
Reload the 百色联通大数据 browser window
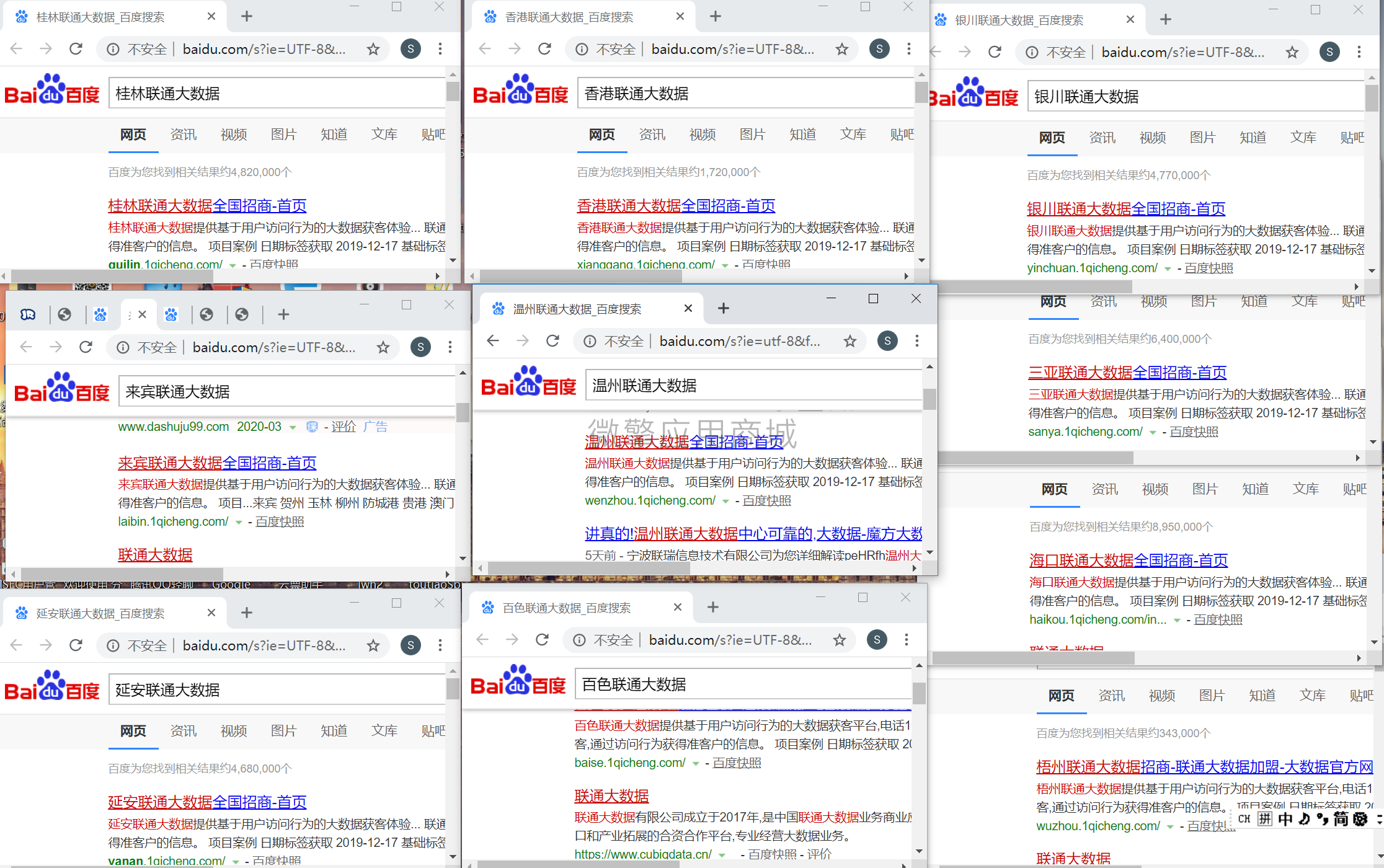[542, 640]
